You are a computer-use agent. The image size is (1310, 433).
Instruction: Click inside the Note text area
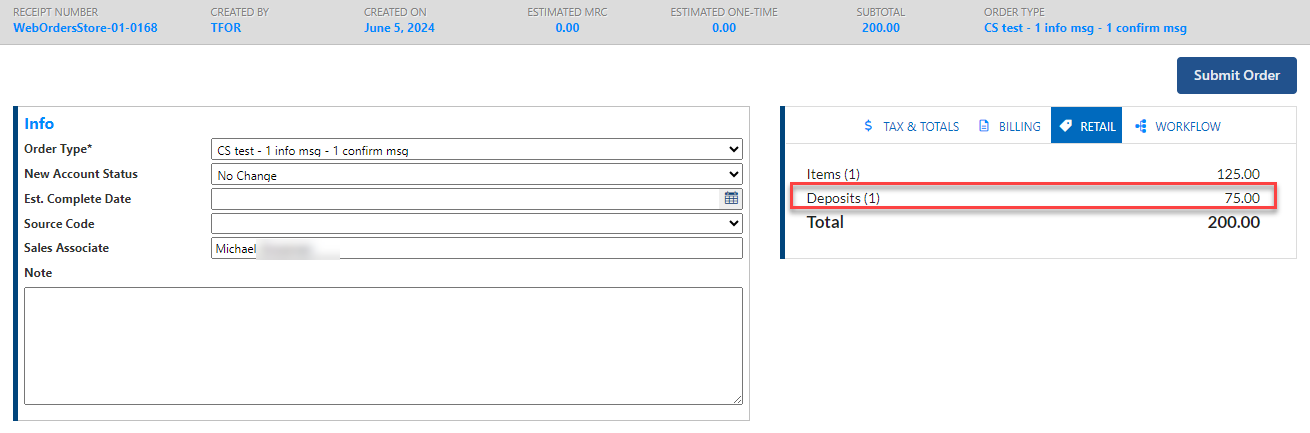point(383,345)
